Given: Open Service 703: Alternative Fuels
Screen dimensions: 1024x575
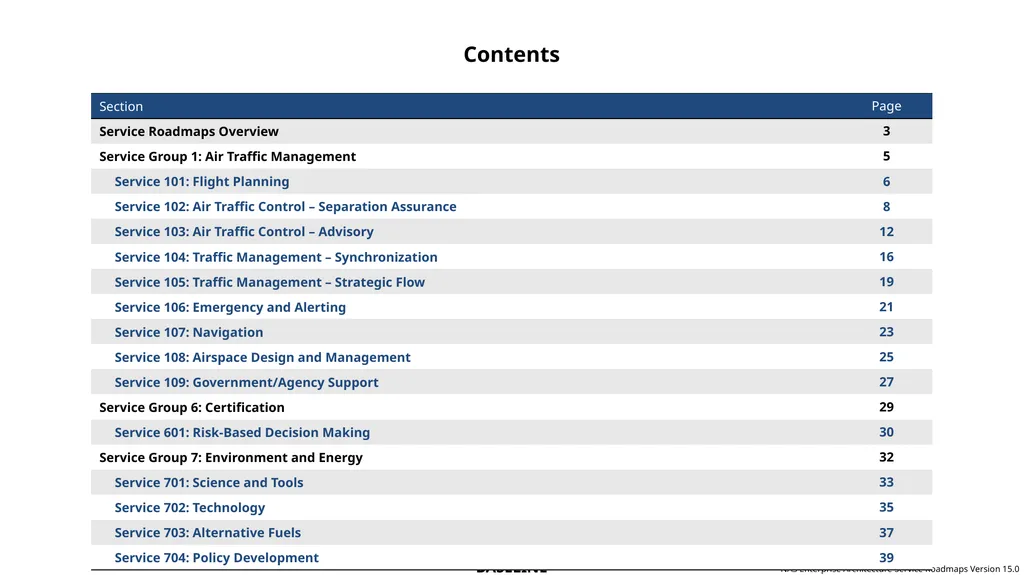Looking at the screenshot, I should point(208,533).
